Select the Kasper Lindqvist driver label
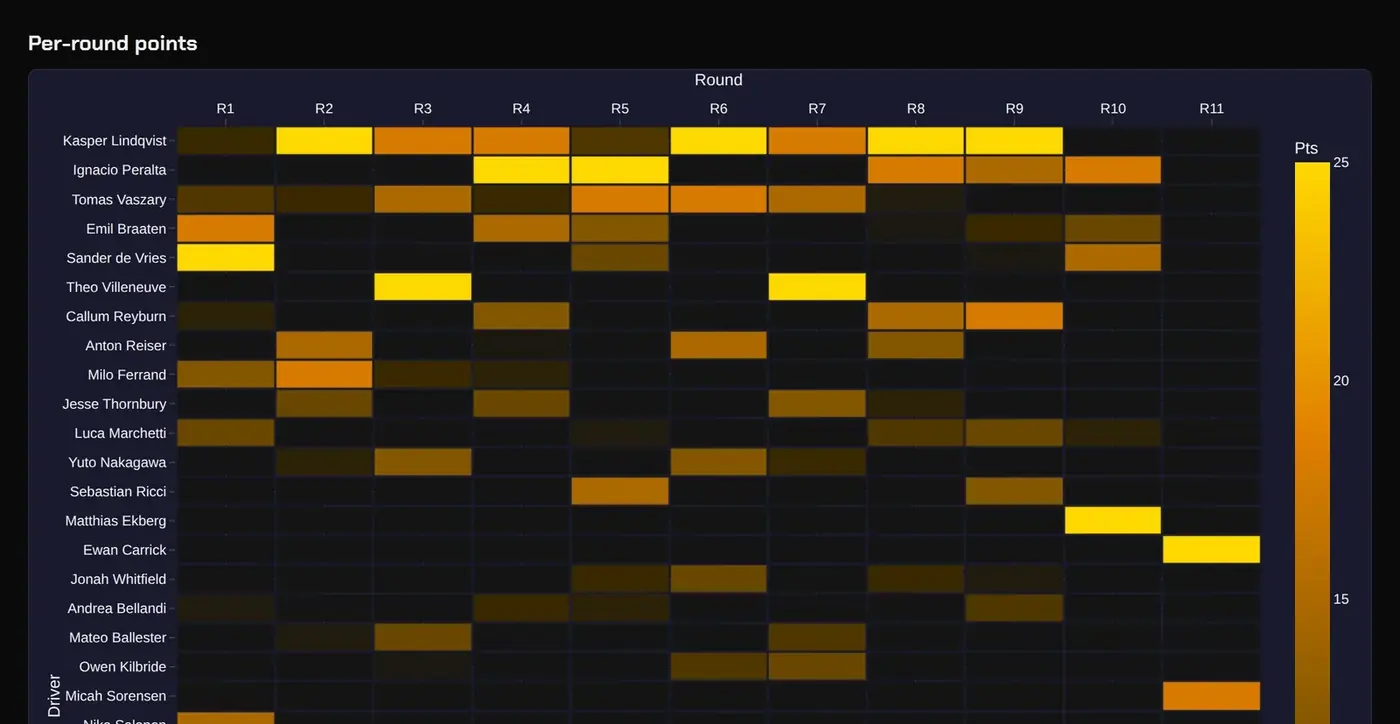1400x724 pixels. tap(115, 141)
